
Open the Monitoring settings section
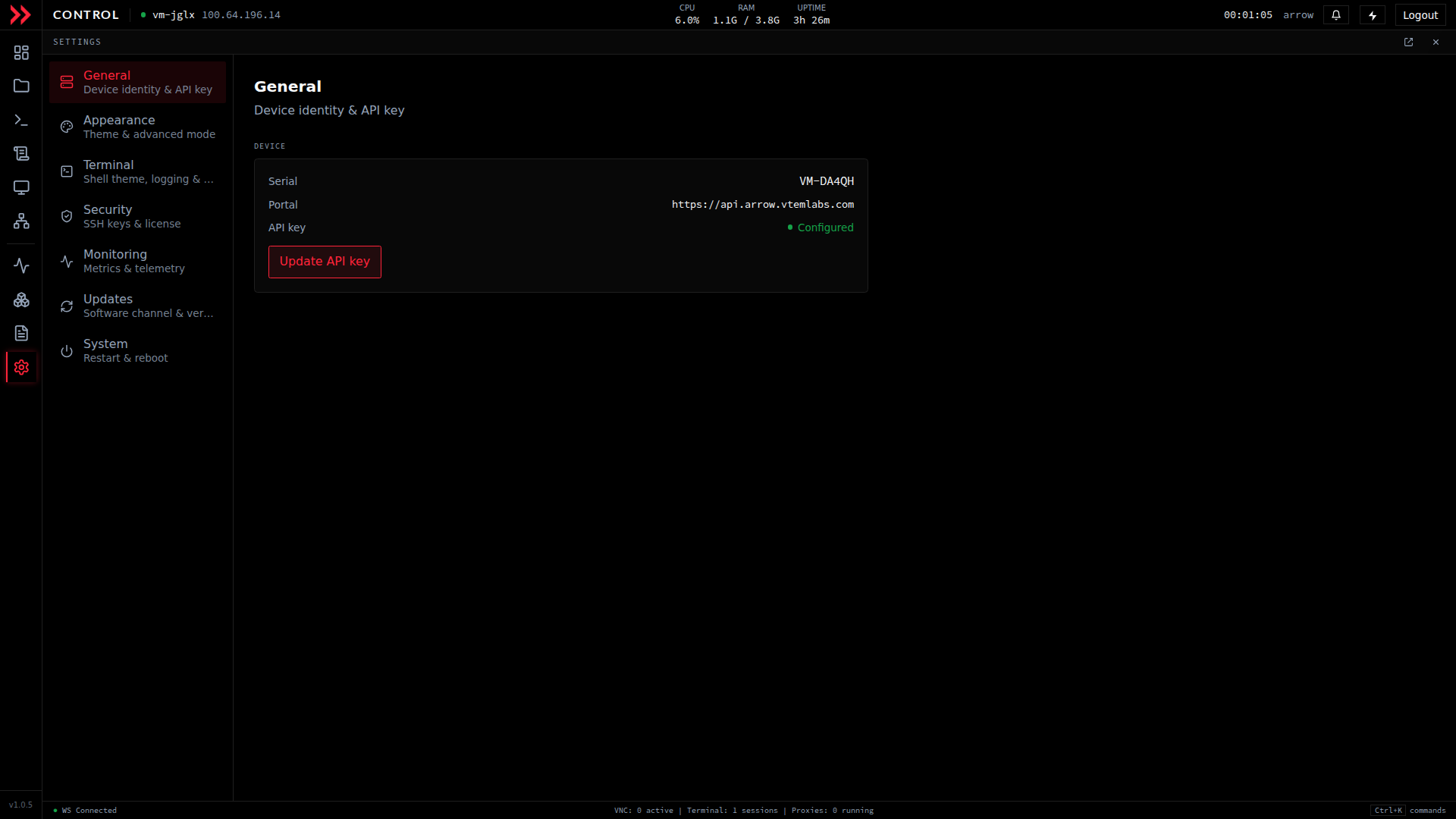click(138, 261)
